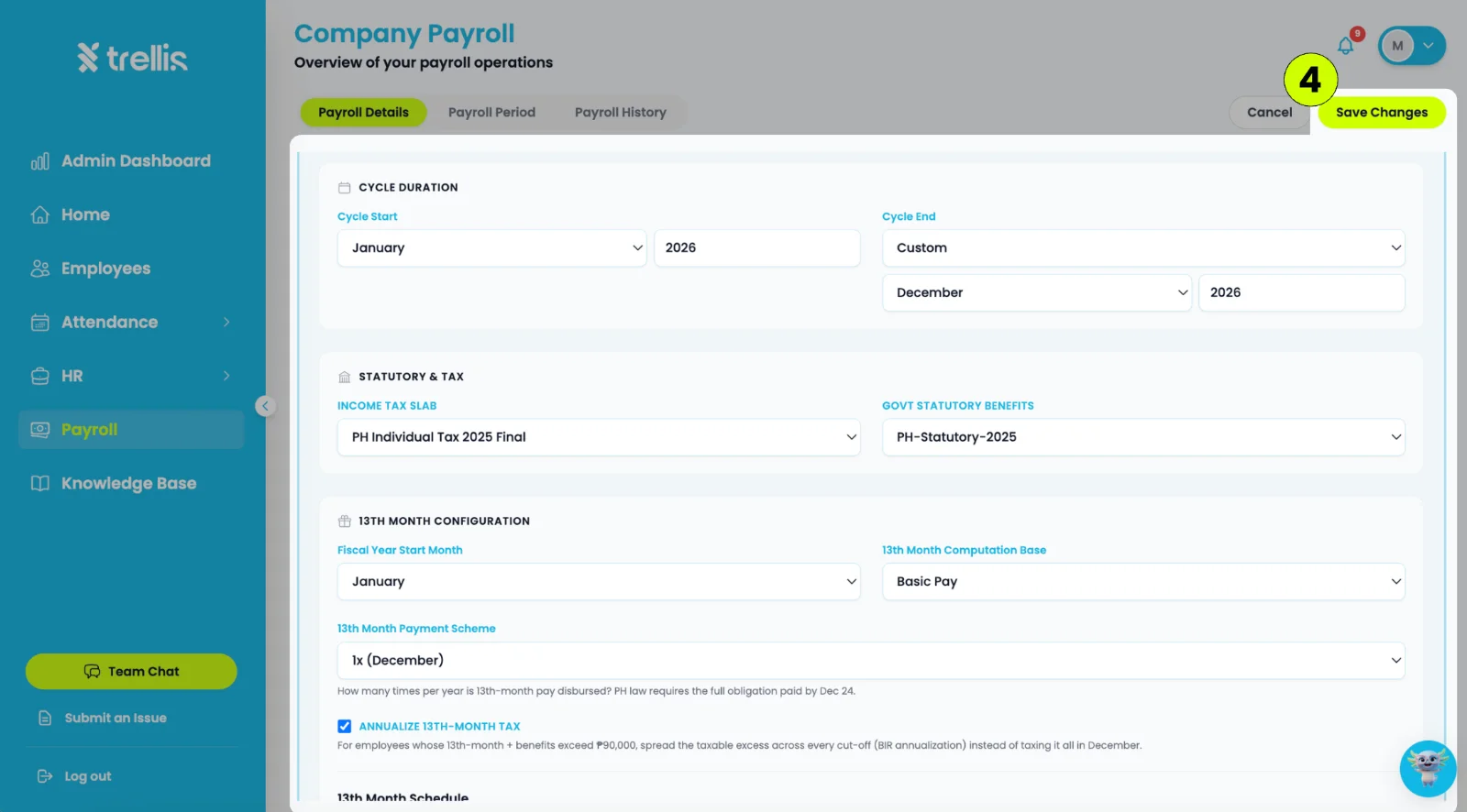Open 13th Month Computation Base dropdown

coord(1143,582)
